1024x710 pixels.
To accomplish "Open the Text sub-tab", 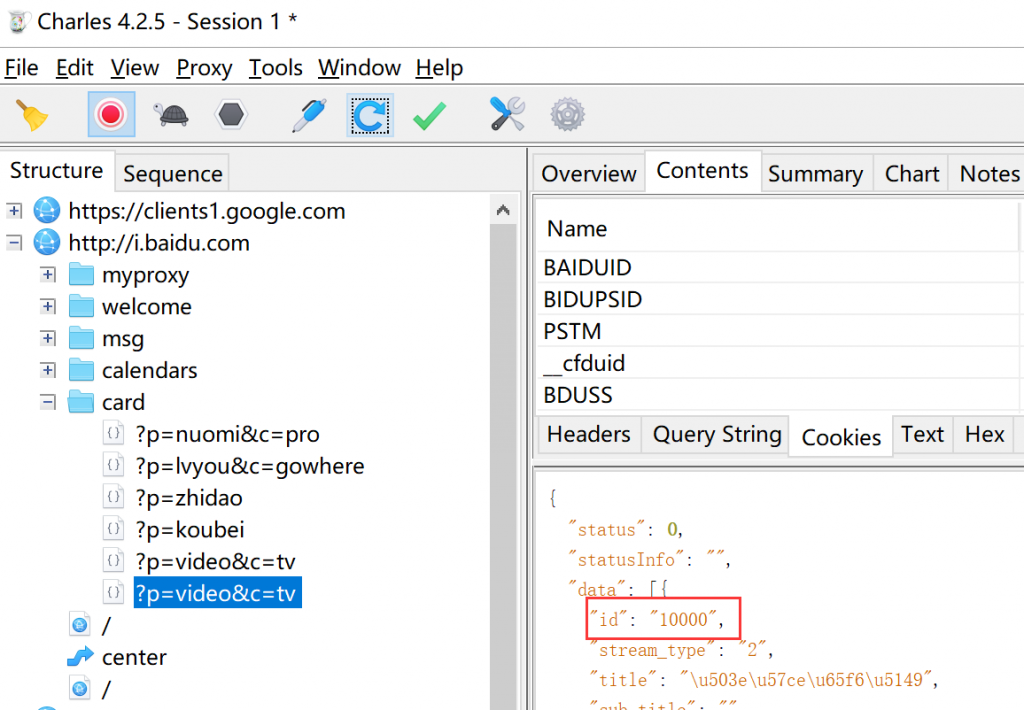I will pos(922,434).
